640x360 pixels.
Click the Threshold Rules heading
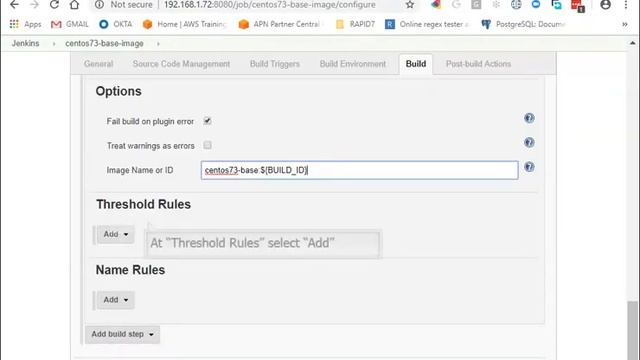pyautogui.click(x=143, y=204)
